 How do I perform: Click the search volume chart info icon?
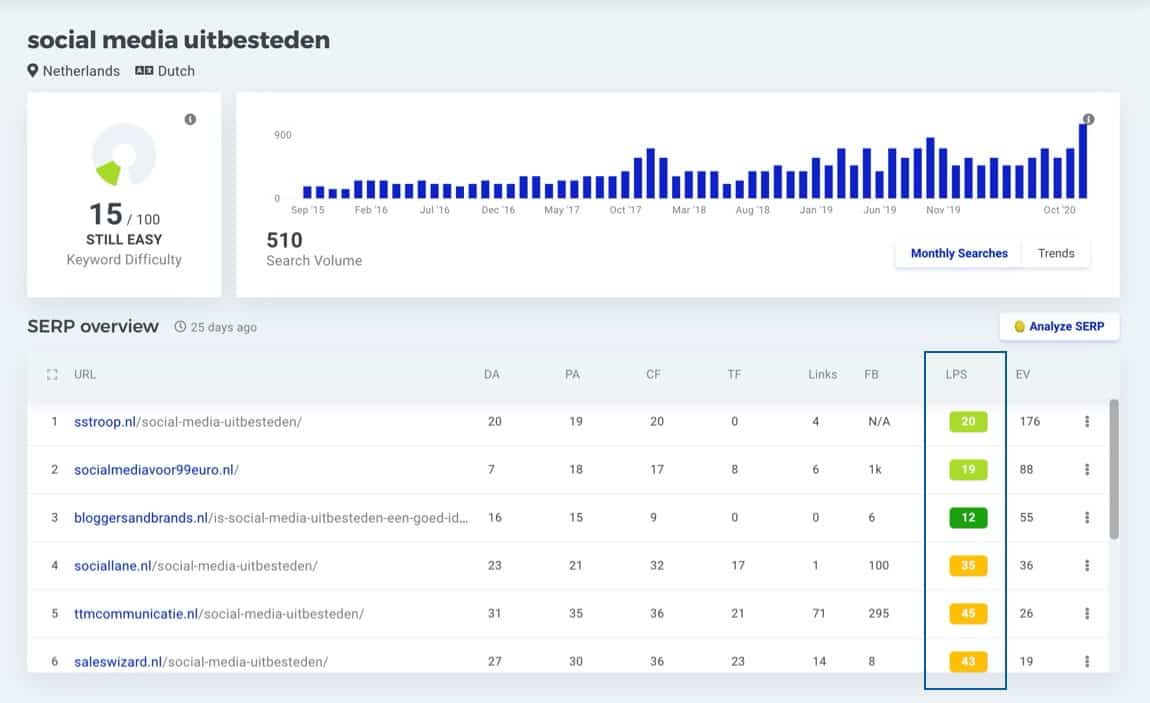[x=1088, y=119]
